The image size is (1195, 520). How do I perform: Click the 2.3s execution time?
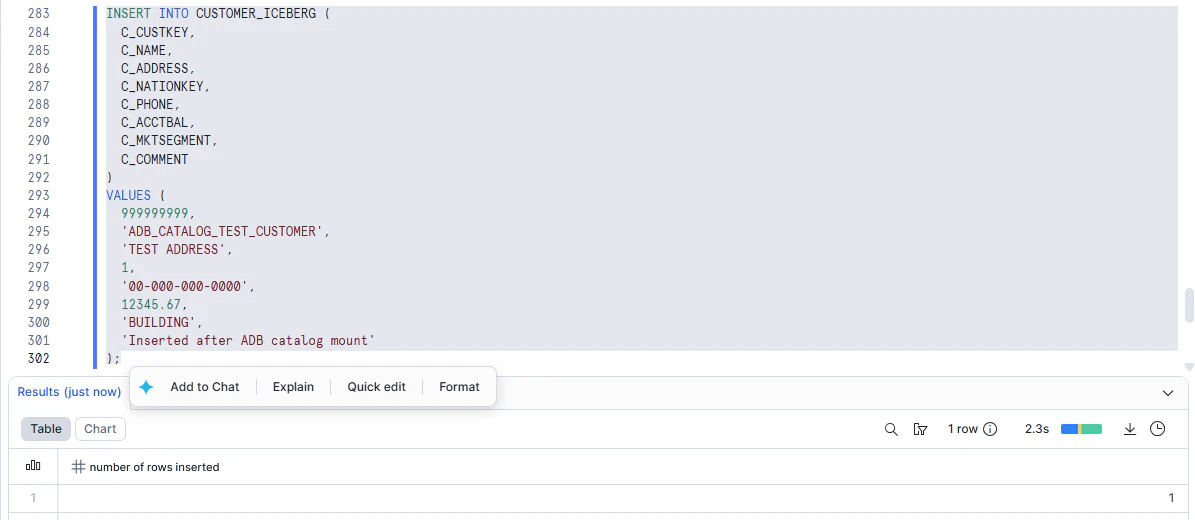(x=1036, y=429)
